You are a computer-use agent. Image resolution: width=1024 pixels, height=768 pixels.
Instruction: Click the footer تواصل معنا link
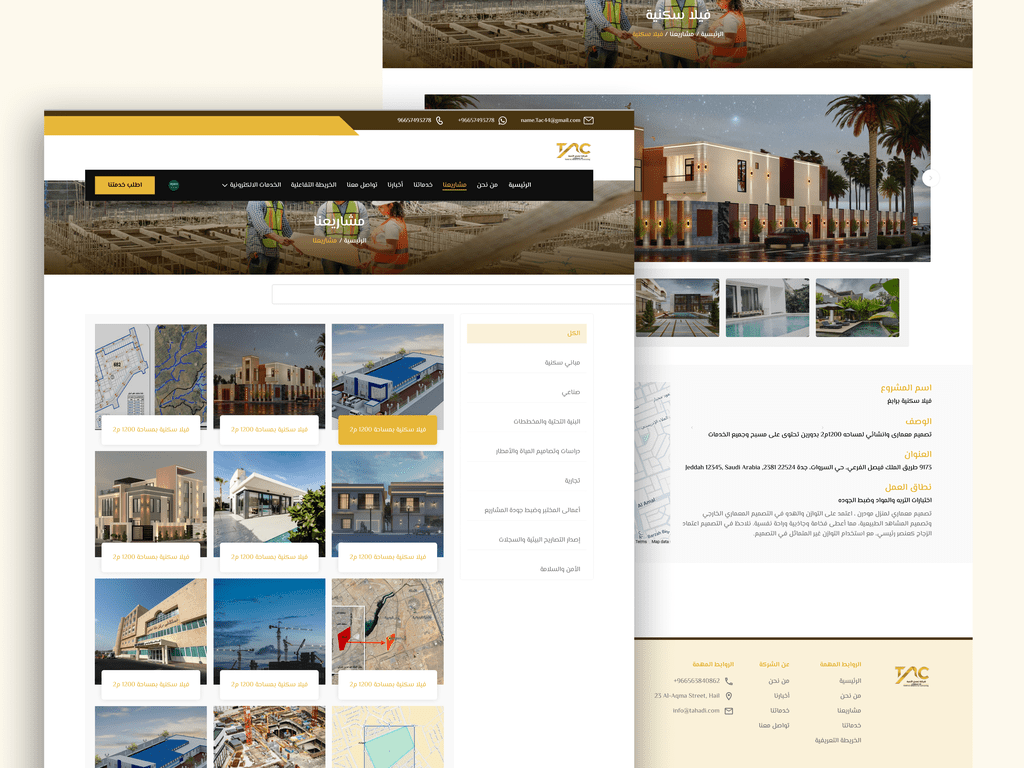(x=774, y=726)
